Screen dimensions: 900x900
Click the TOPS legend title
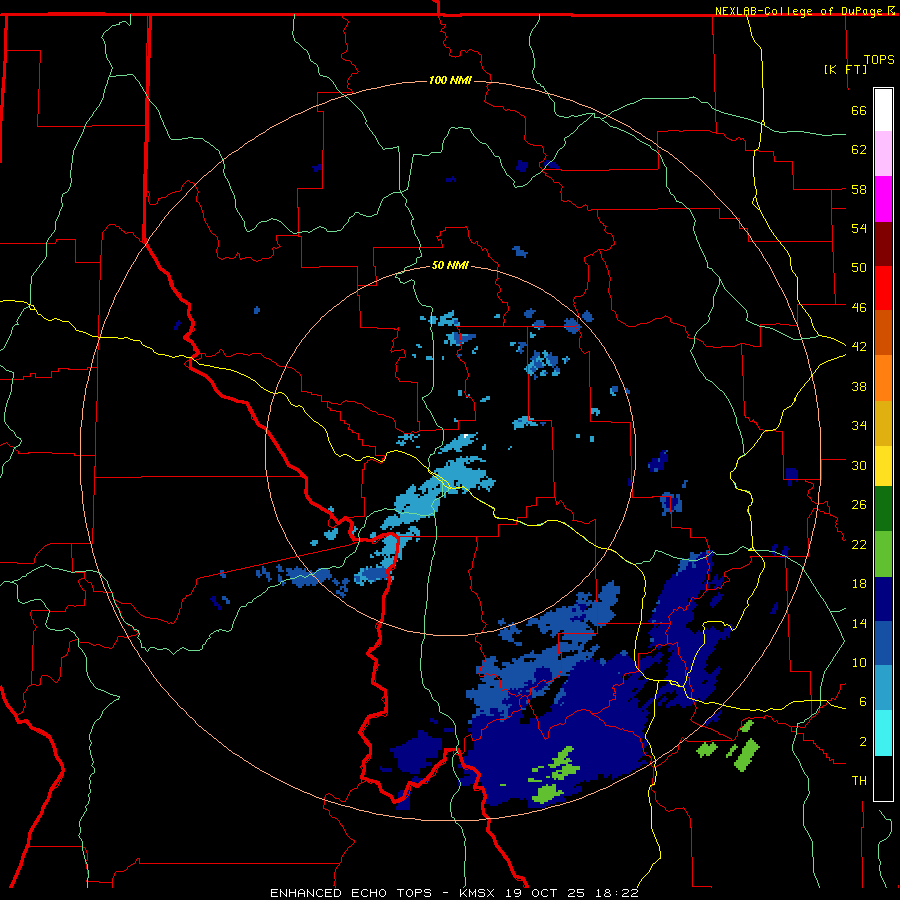(x=879, y=60)
